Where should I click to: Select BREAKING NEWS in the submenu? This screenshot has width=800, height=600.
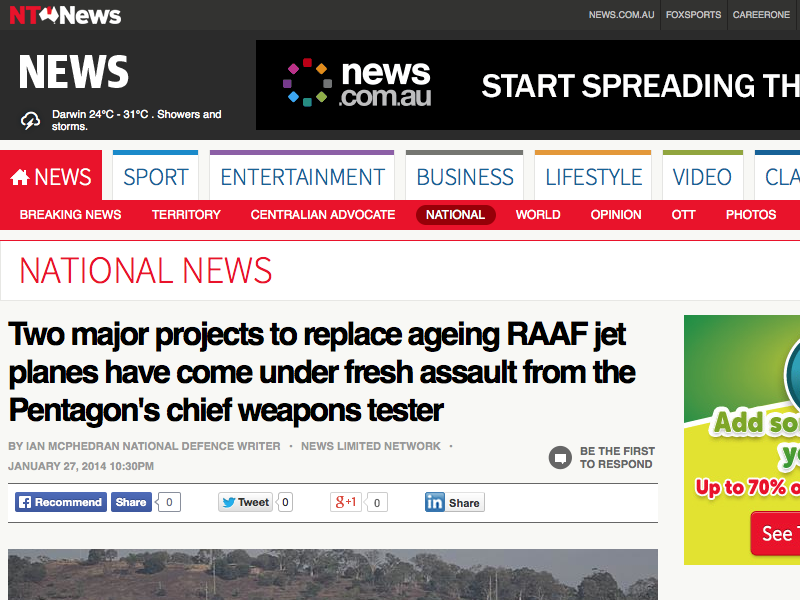(x=70, y=215)
